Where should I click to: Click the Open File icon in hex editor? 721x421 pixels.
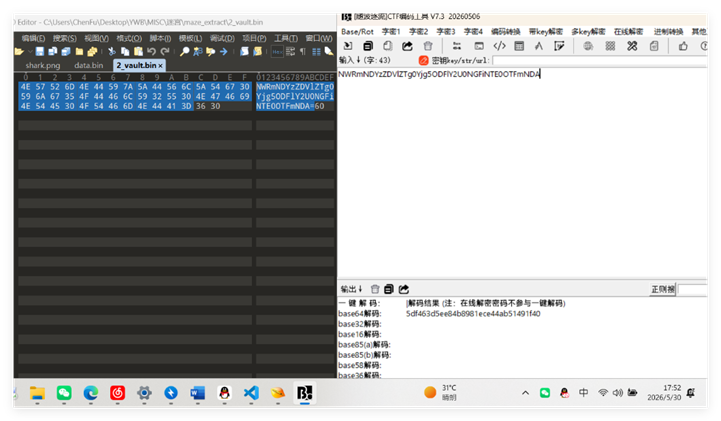click(19, 51)
